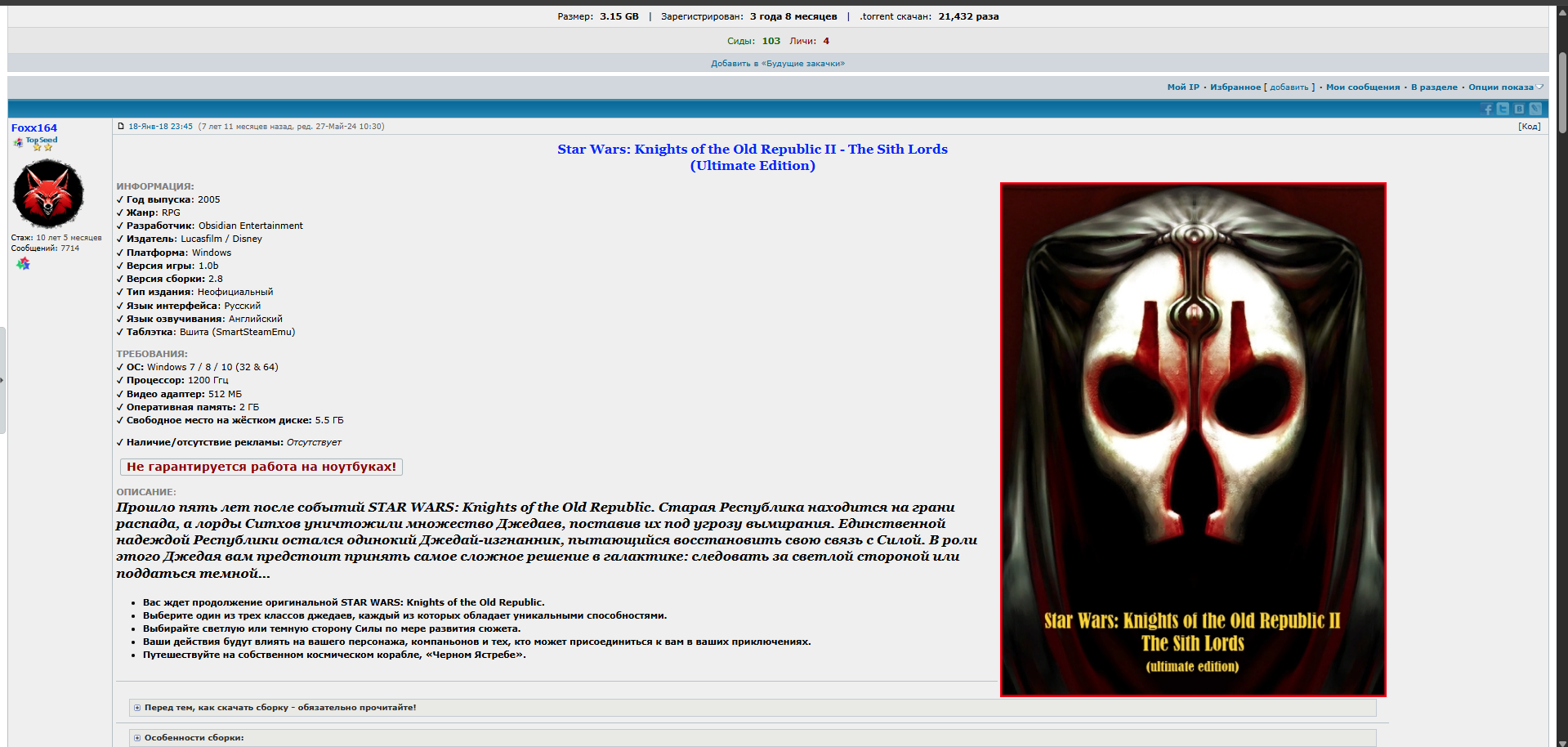Click the Star Wars KOTOR II title
Screen dimensions: 1568x747
pyautogui.click(x=753, y=157)
